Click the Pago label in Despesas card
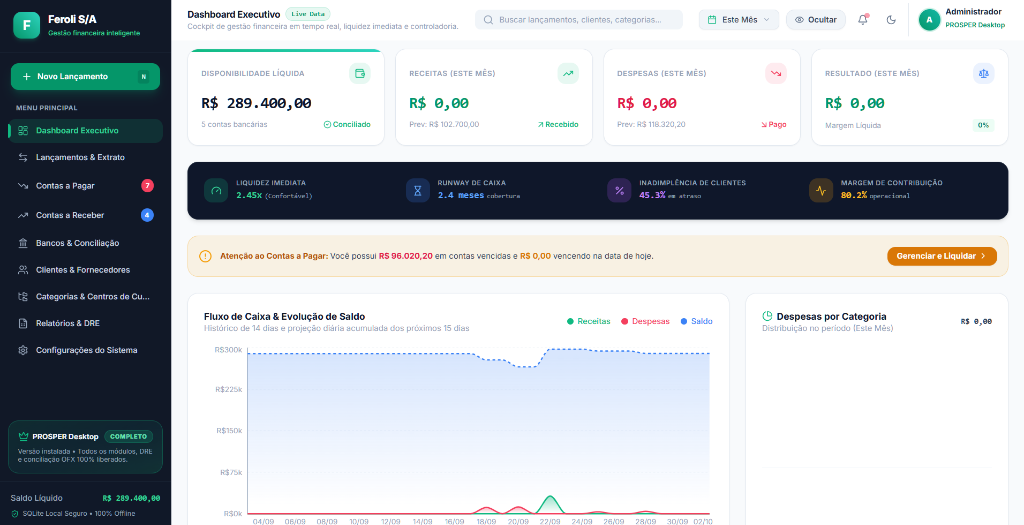The width and height of the screenshot is (1024, 525). pos(773,124)
